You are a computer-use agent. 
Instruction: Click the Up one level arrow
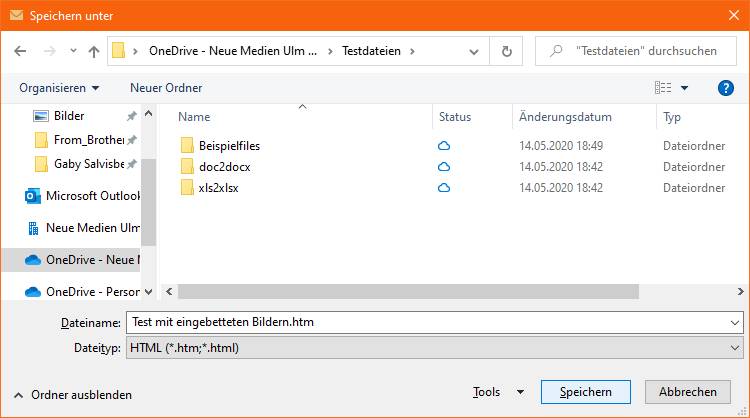[x=94, y=51]
